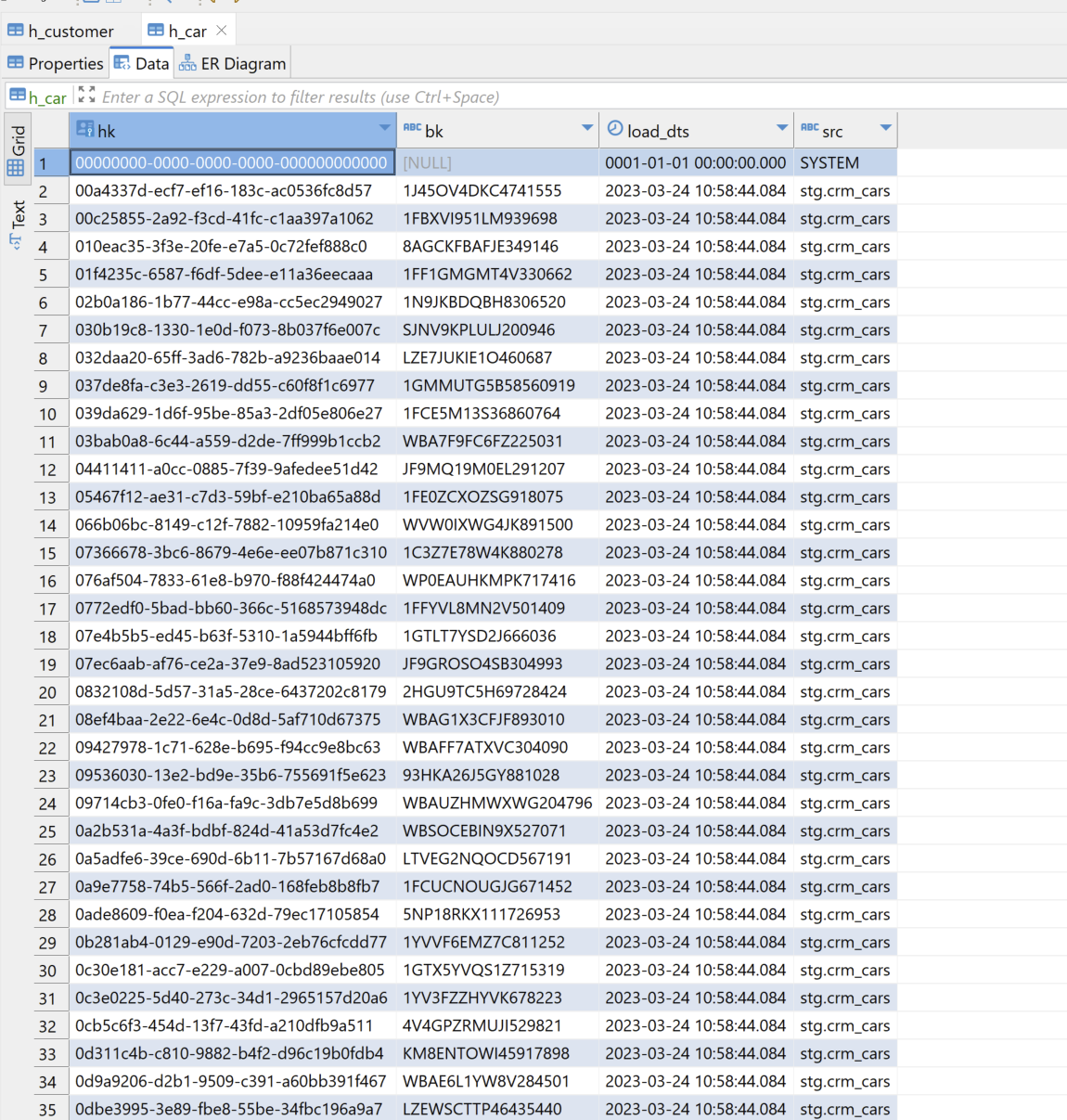
Task: Click the grid icon under the Grid label
Action: click(x=16, y=168)
